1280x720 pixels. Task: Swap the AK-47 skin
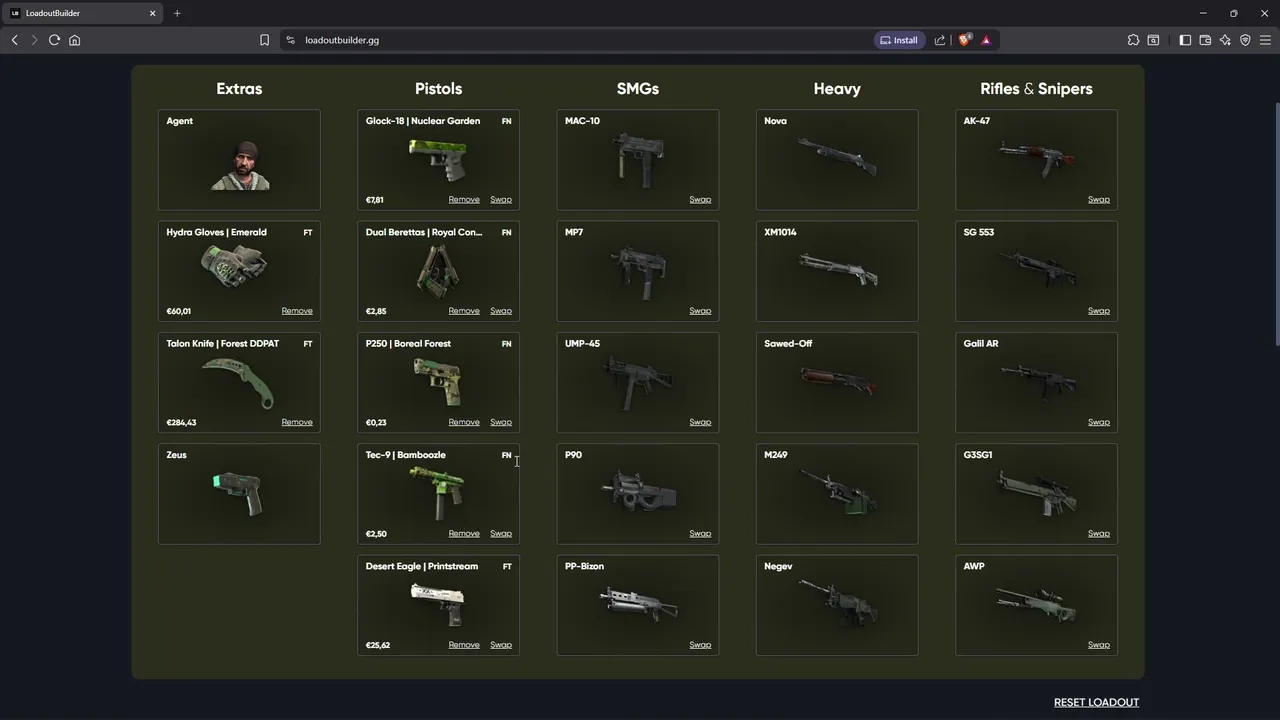(1099, 200)
